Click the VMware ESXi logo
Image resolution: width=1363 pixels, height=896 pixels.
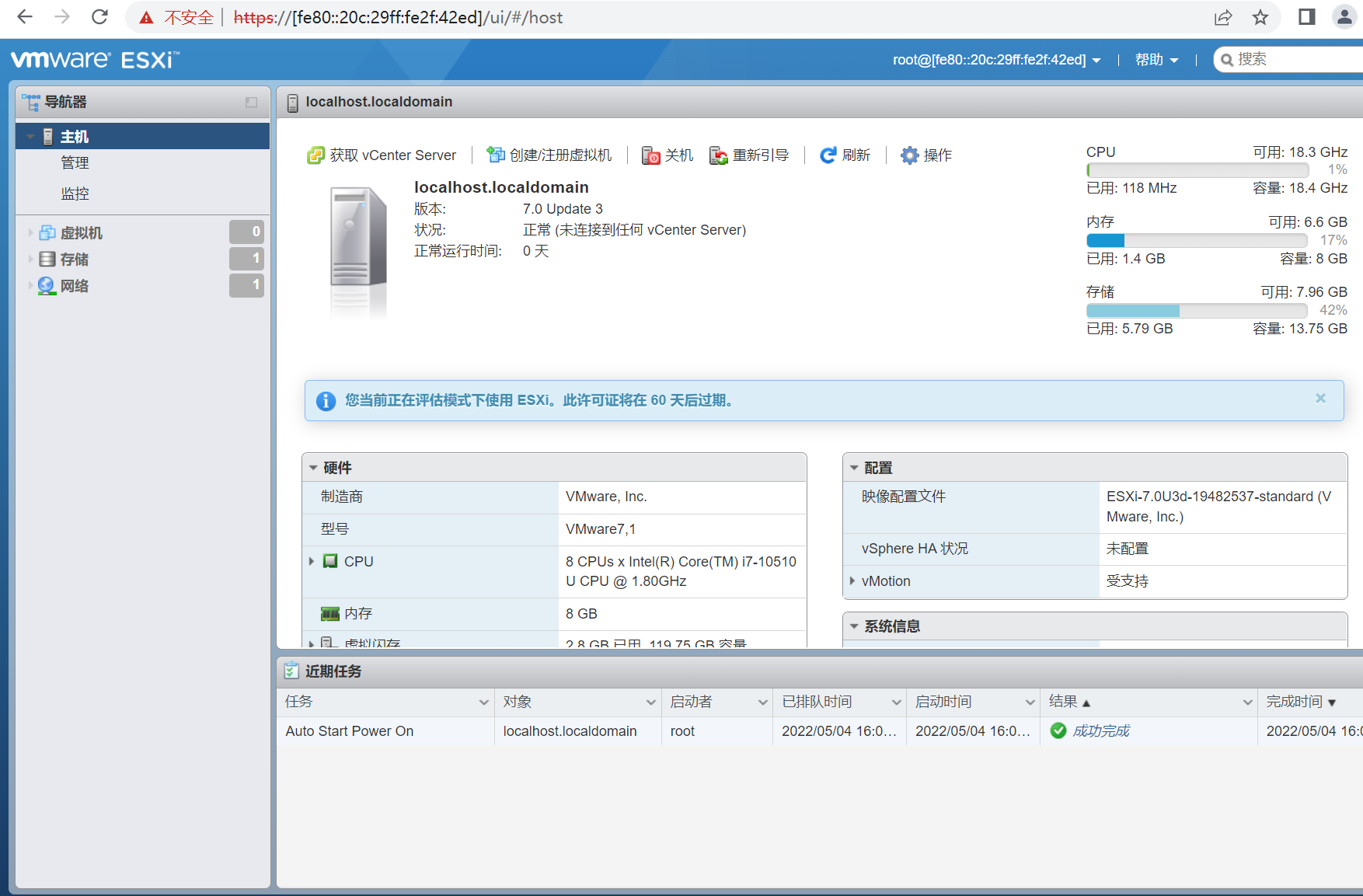point(95,60)
